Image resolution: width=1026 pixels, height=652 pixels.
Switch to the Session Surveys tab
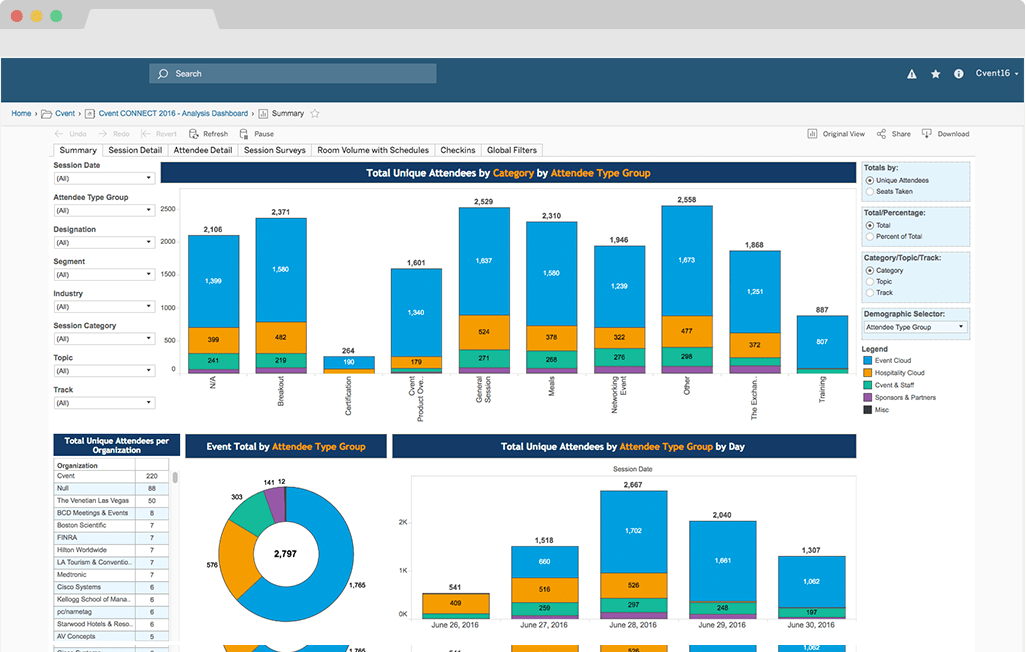pos(274,151)
